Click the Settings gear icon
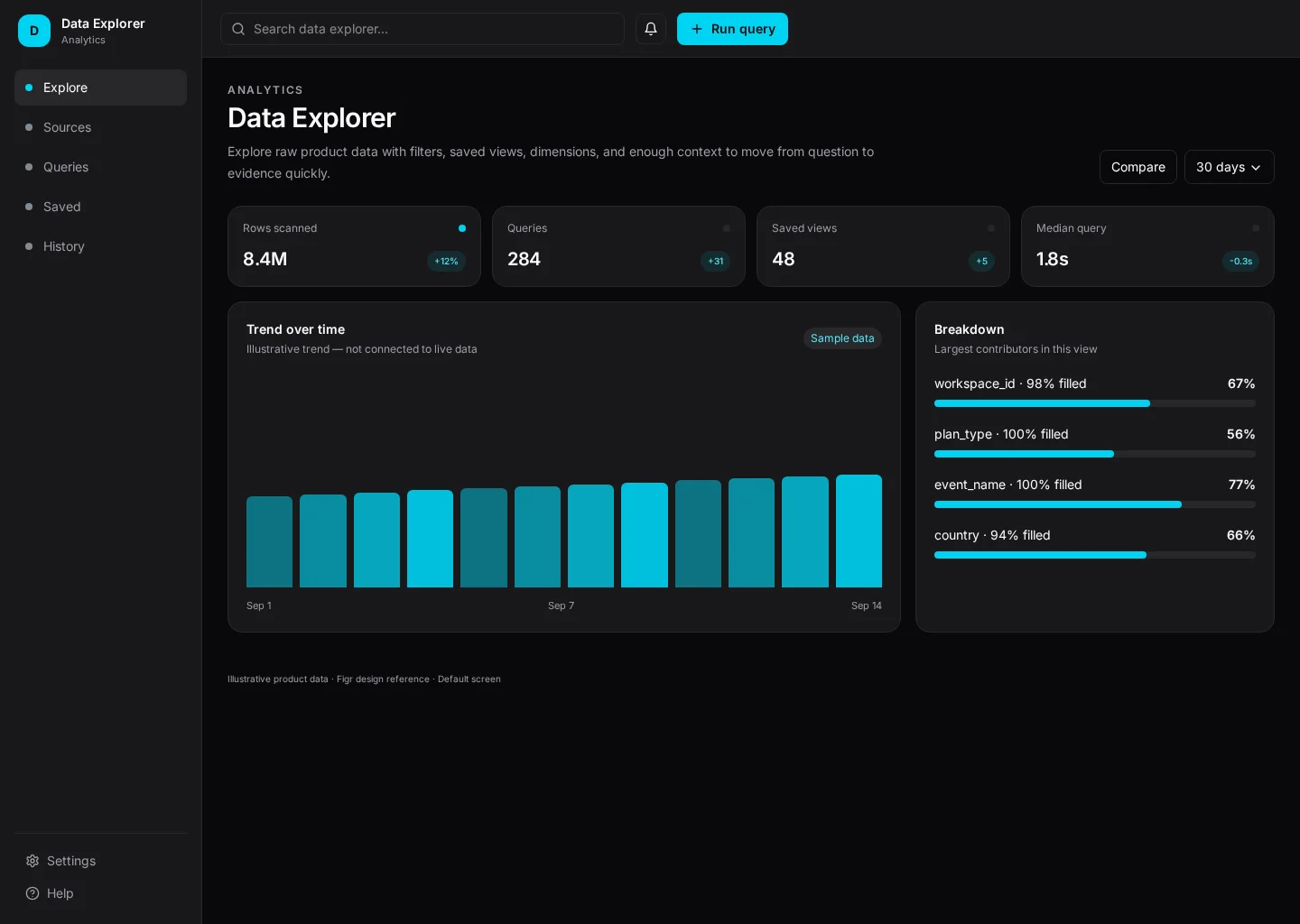 click(x=32, y=861)
